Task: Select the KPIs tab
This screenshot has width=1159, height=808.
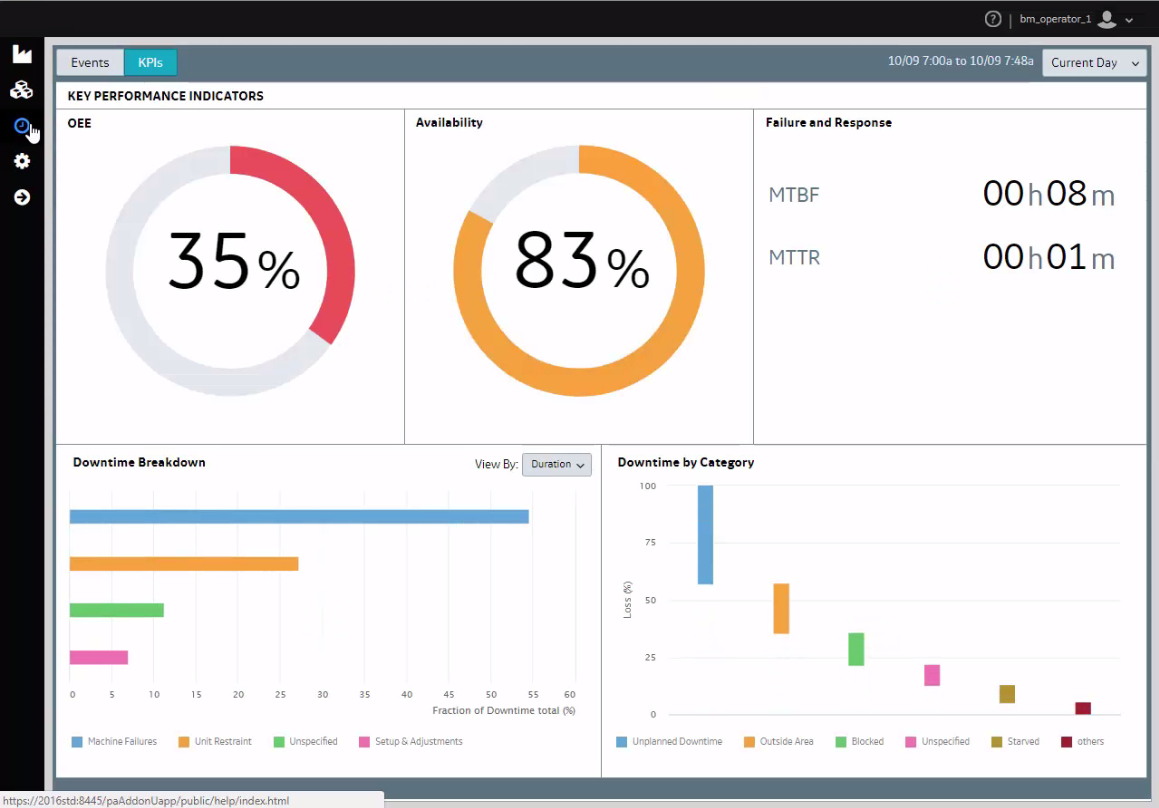Action: click(150, 63)
